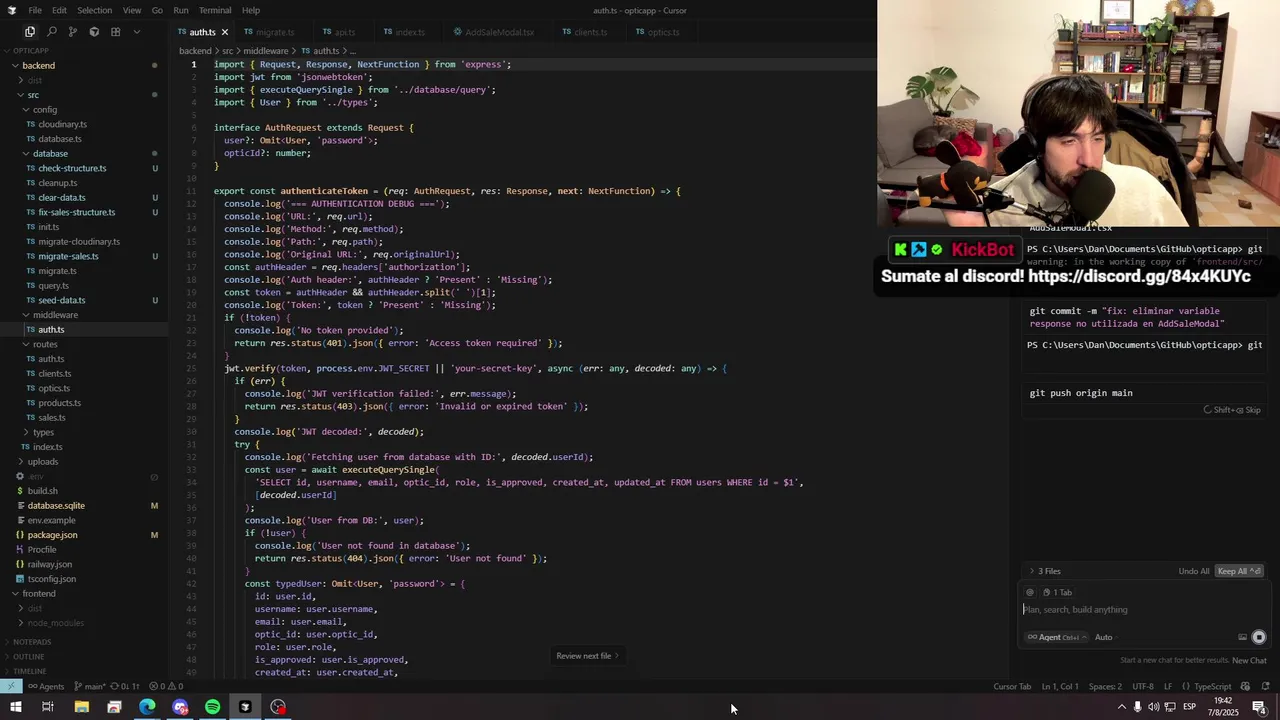Click Ln 1, Col 1 in status bar
1280x720 pixels.
(x=1060, y=686)
